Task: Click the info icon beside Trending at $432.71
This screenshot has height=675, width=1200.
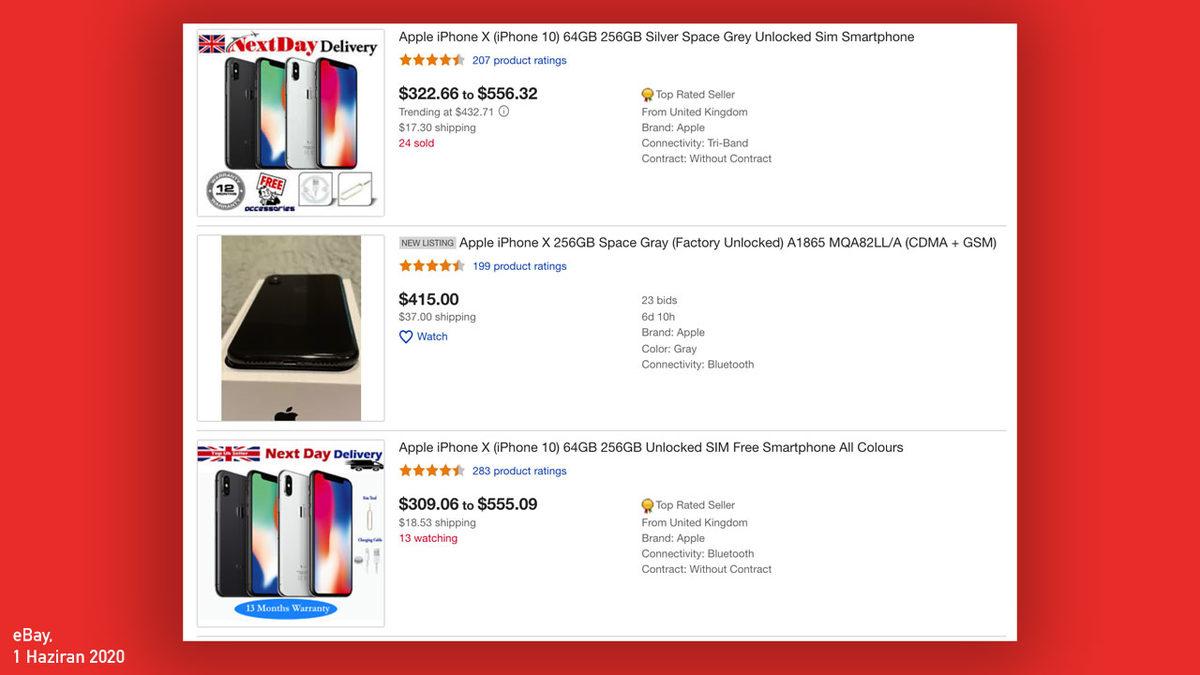Action: pos(504,112)
